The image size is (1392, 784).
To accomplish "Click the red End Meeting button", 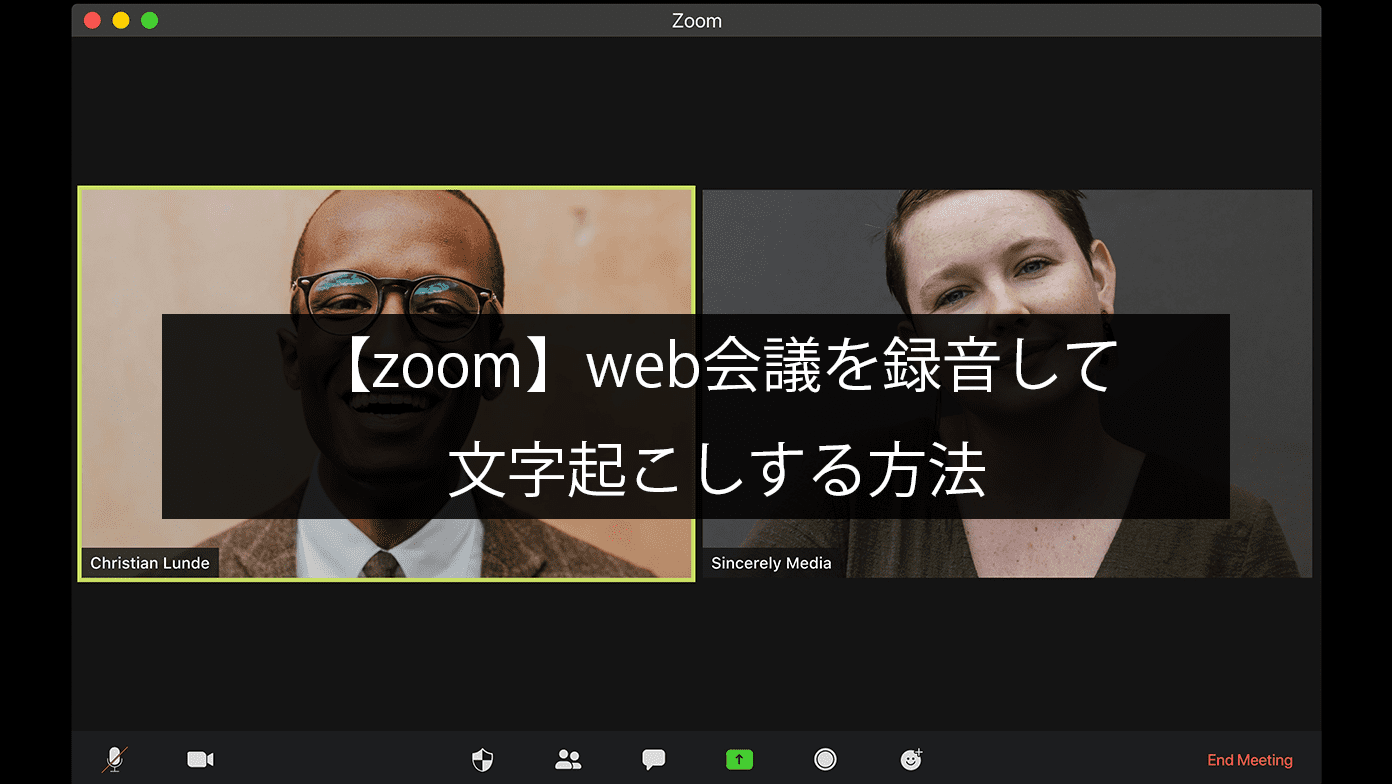I will tap(1250, 760).
